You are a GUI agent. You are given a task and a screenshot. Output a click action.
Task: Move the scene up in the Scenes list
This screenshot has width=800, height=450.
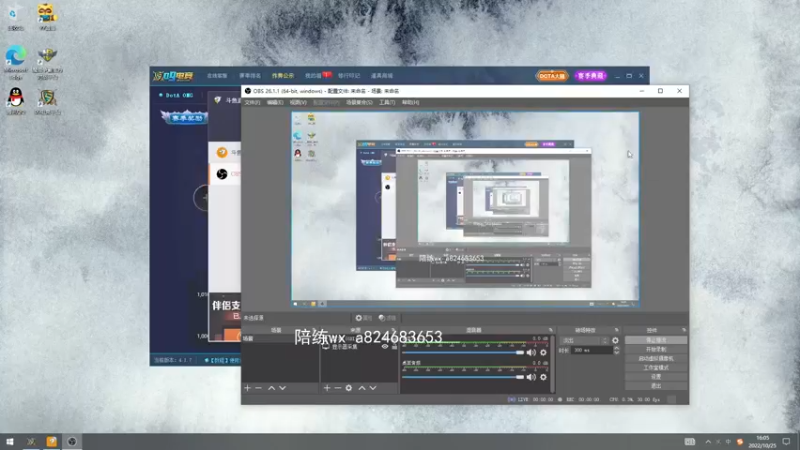tap(271, 388)
